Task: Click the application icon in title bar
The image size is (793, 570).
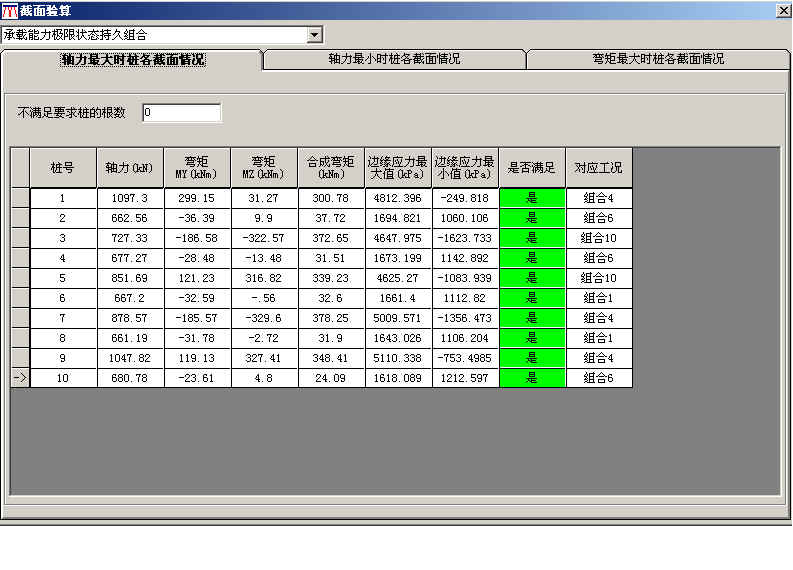Action: pyautogui.click(x=9, y=10)
